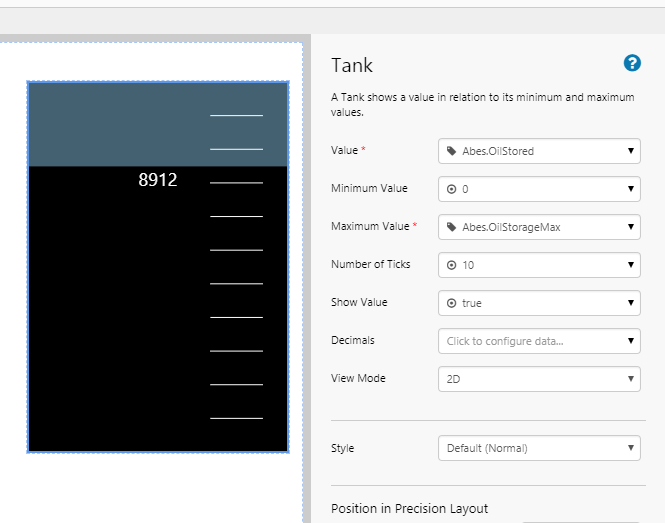Select the Abes.OilStored value text
Image resolution: width=665 pixels, height=523 pixels.
498,151
